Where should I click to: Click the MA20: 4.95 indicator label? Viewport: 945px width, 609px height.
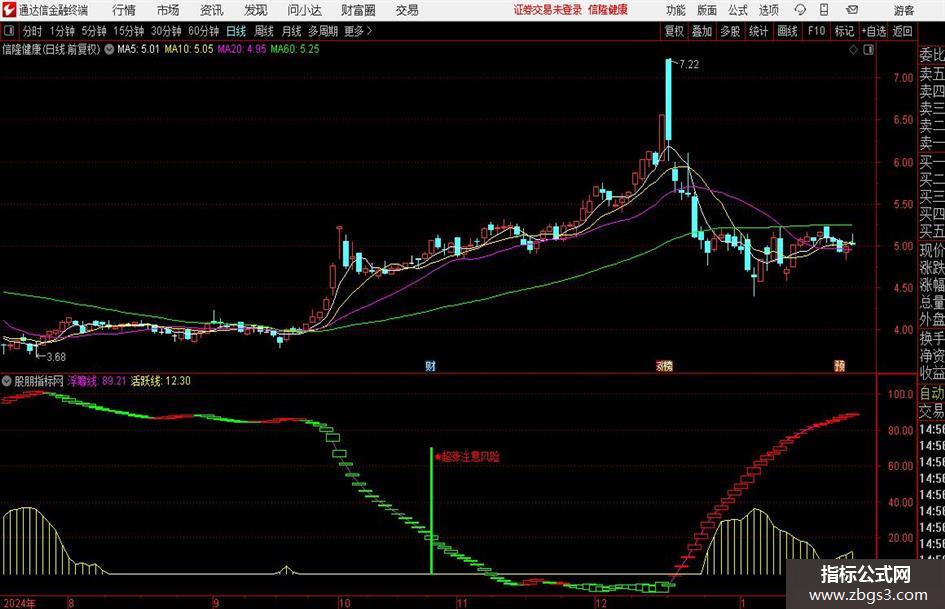(x=242, y=49)
